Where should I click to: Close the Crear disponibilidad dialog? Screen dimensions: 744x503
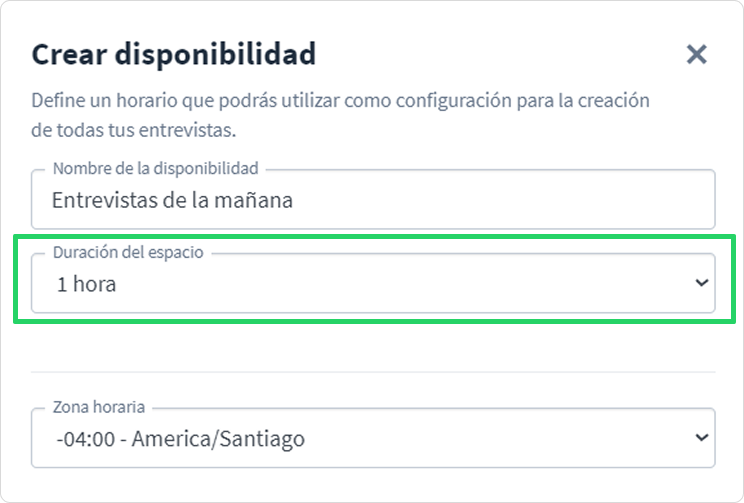pyautogui.click(x=697, y=54)
